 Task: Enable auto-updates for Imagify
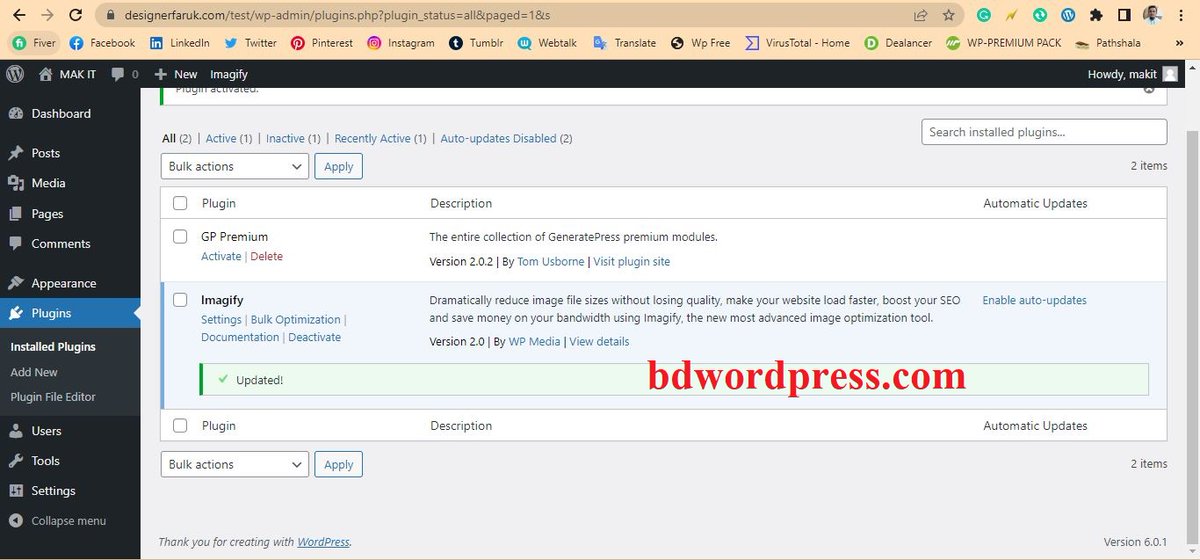[x=1034, y=300]
